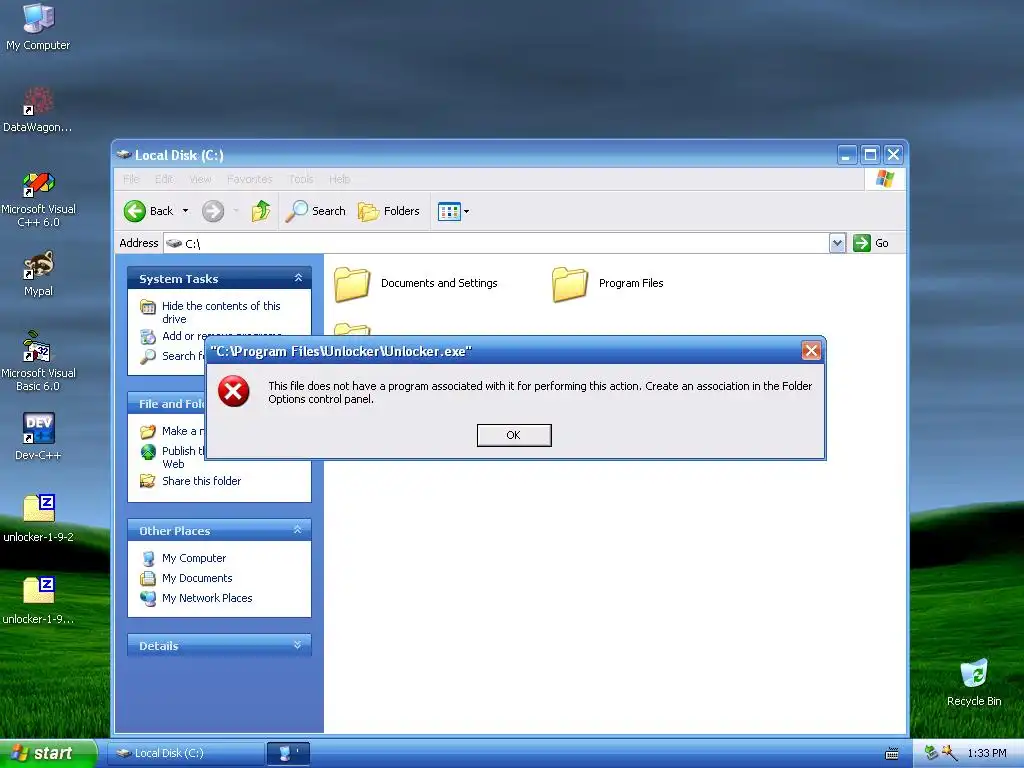Image resolution: width=1024 pixels, height=768 pixels.
Task: Open My Network Places link
Action: 207,598
